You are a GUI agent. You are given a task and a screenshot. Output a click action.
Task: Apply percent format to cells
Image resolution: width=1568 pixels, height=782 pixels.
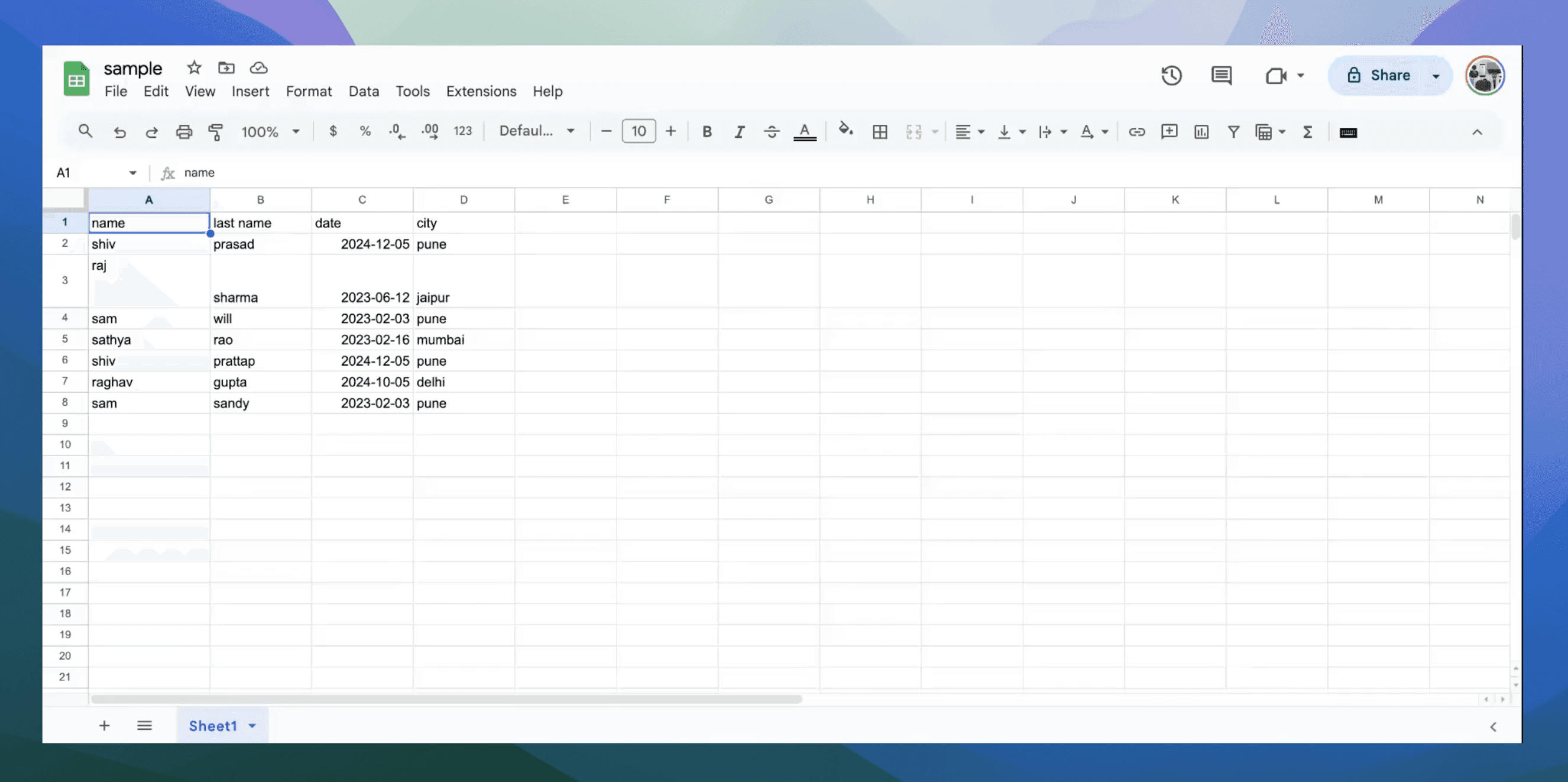click(x=365, y=131)
